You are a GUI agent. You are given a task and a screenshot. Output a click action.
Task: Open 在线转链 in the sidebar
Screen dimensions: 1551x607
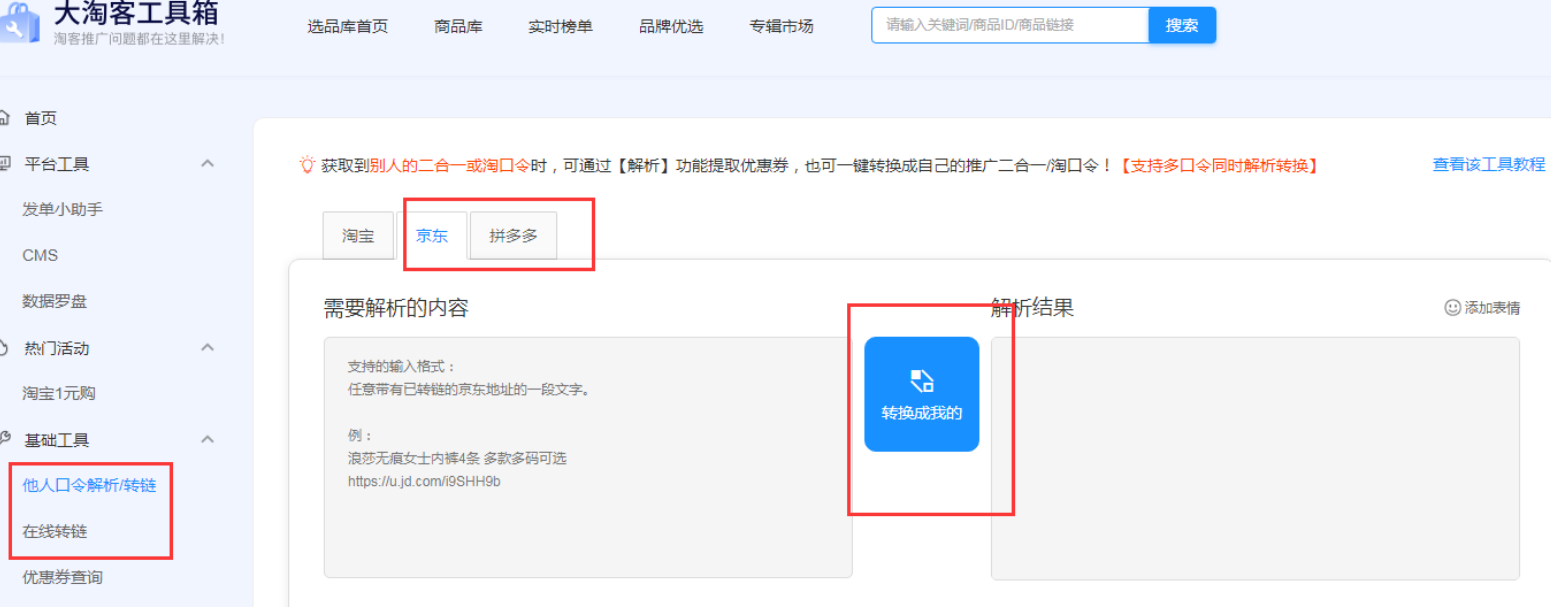coord(55,531)
